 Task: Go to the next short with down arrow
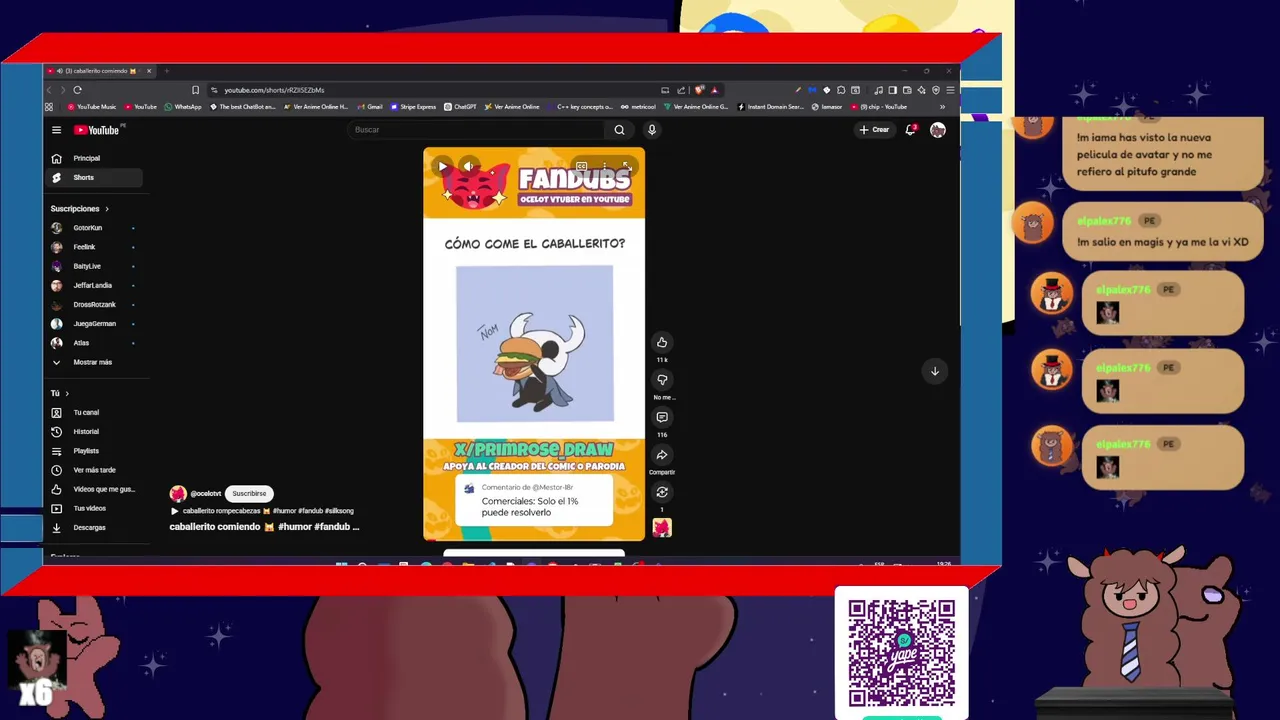[x=935, y=371]
